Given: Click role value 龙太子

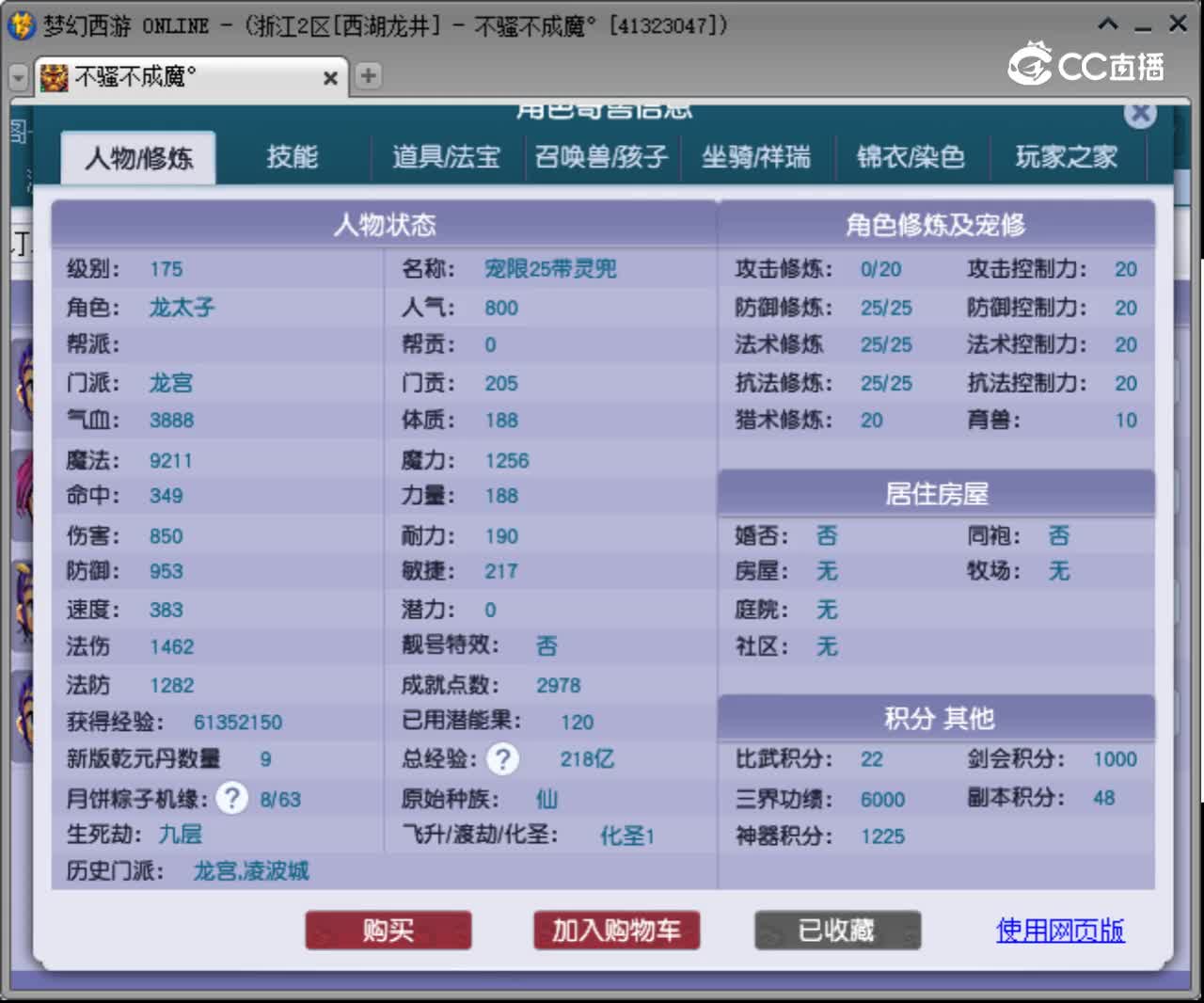Looking at the screenshot, I should point(182,308).
